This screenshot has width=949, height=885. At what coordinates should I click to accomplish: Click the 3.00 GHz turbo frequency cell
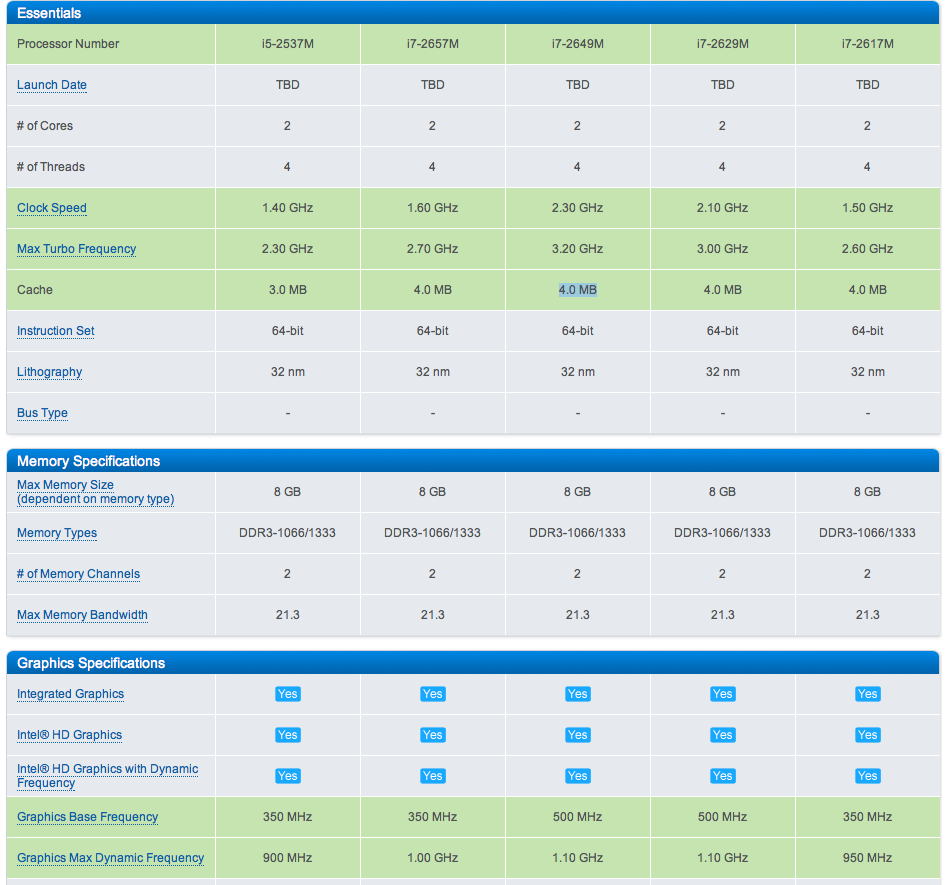[x=723, y=249]
